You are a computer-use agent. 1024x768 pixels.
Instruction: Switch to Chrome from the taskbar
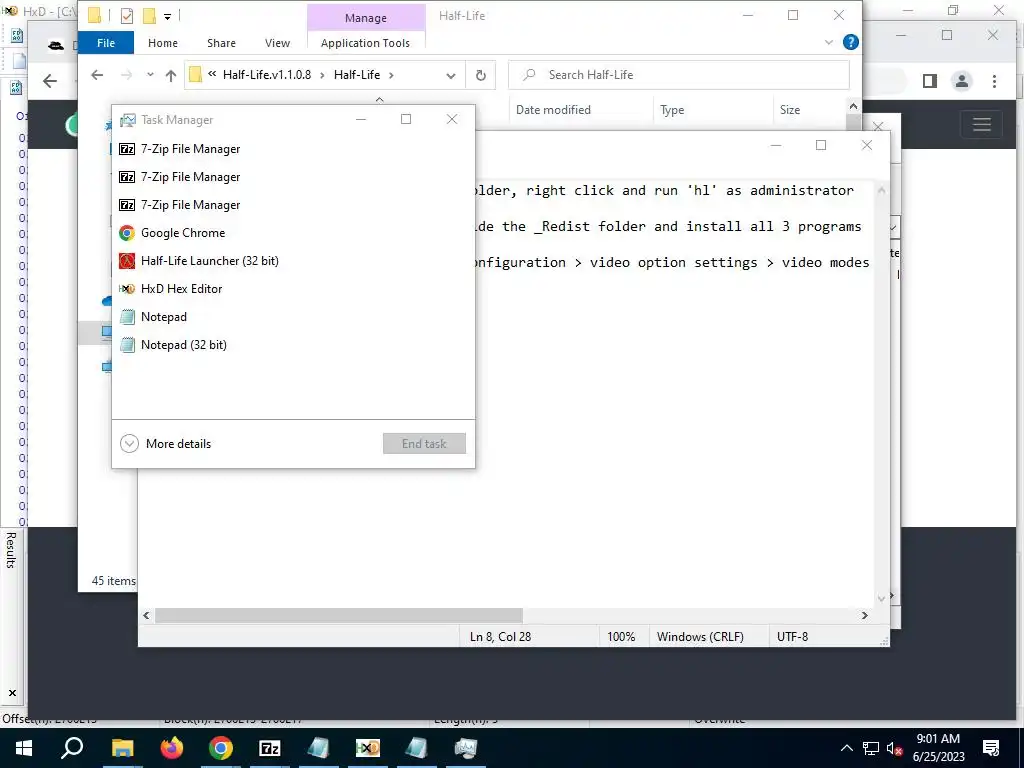tap(221, 748)
